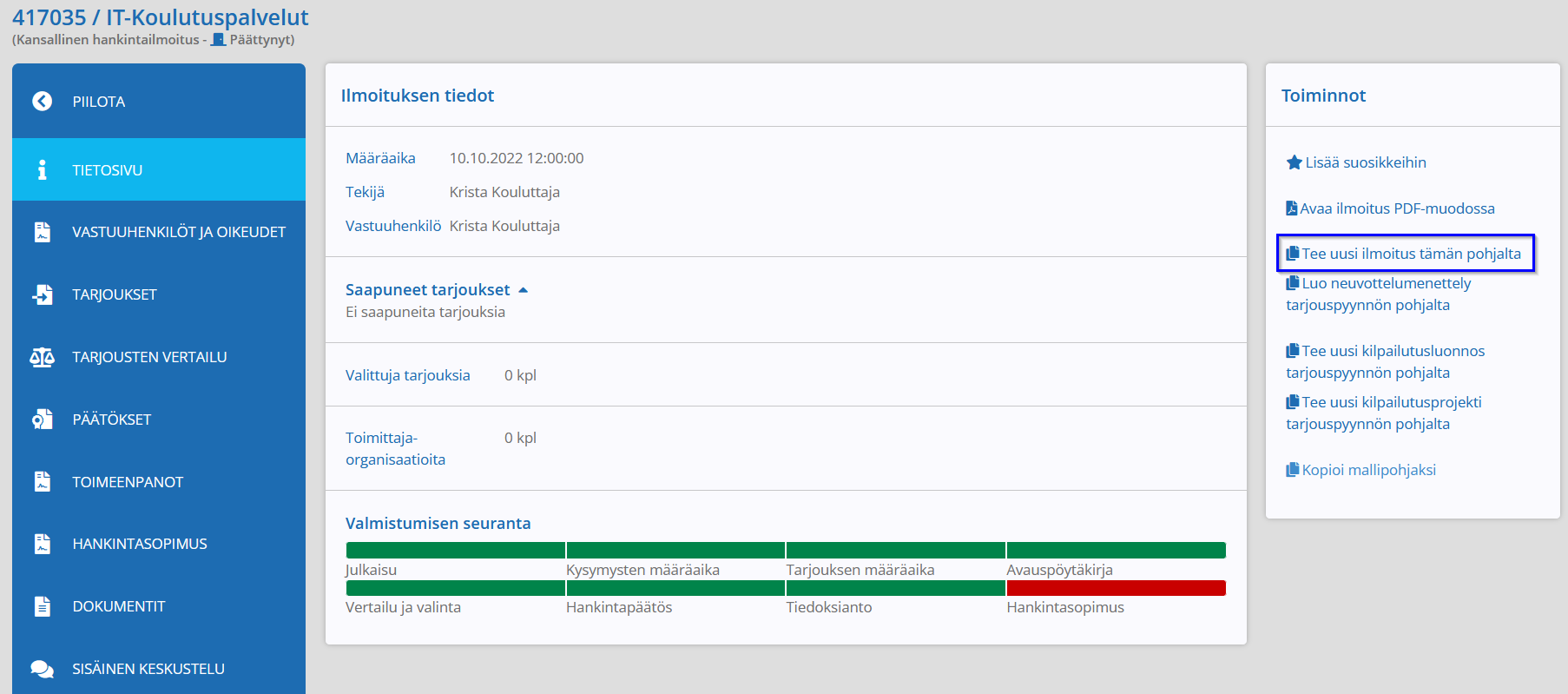This screenshot has width=1568, height=694.
Task: Click the green Hankintapäätös progress bar
Action: pyautogui.click(x=675, y=588)
